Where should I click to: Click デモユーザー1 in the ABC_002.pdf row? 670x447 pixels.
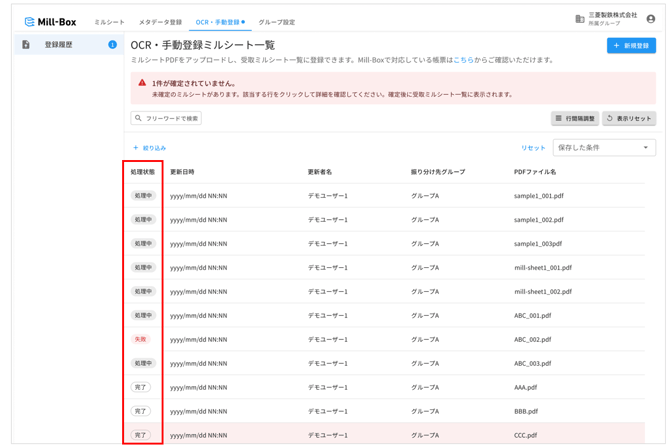(x=328, y=339)
